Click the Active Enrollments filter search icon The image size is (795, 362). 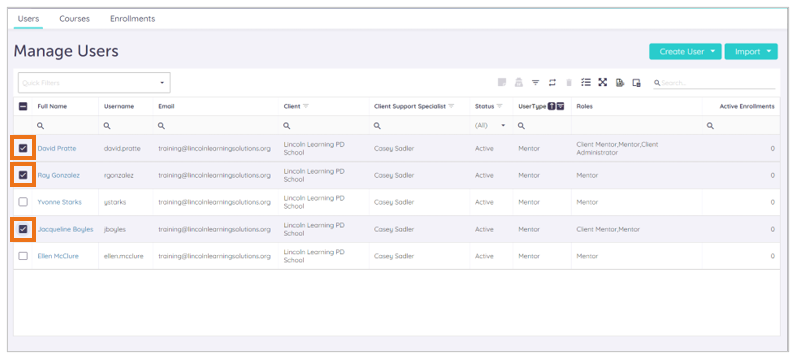[x=710, y=126]
